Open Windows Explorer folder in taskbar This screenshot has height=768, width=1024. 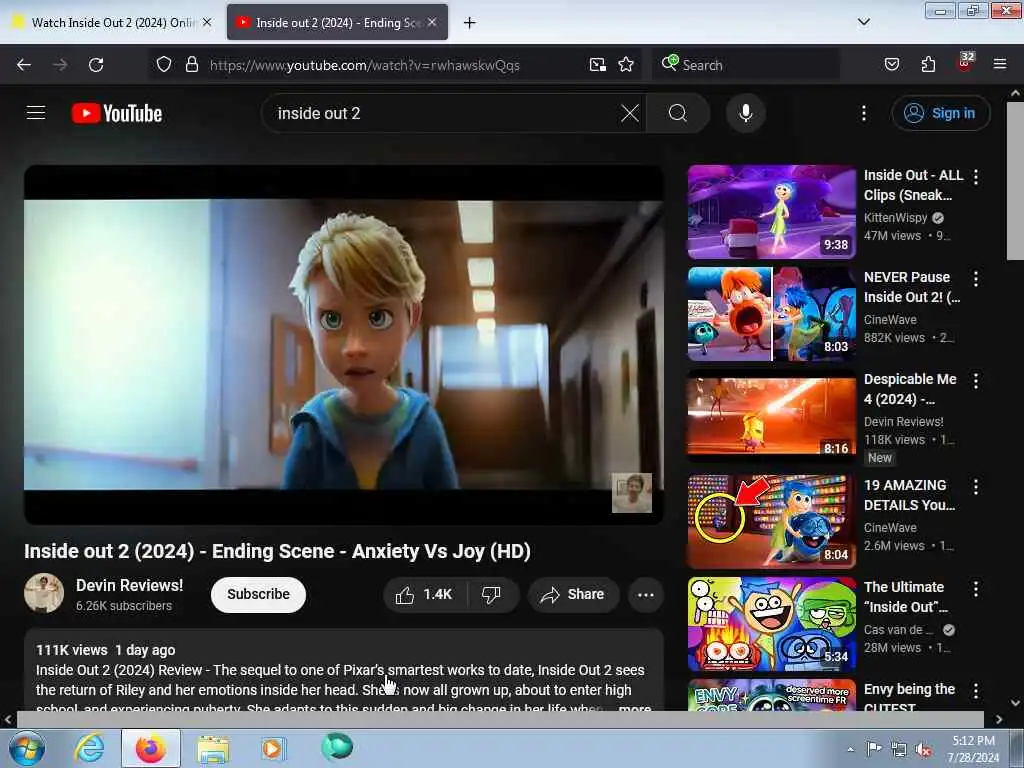click(213, 749)
